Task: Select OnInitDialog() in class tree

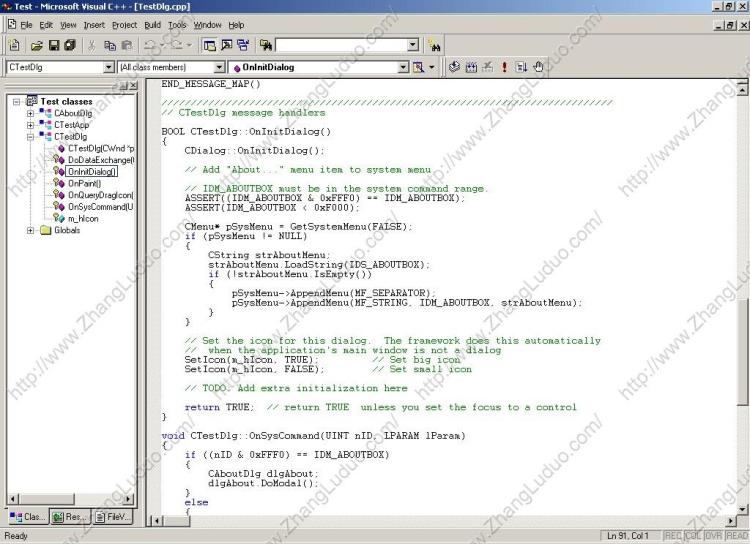Action: coord(91,172)
